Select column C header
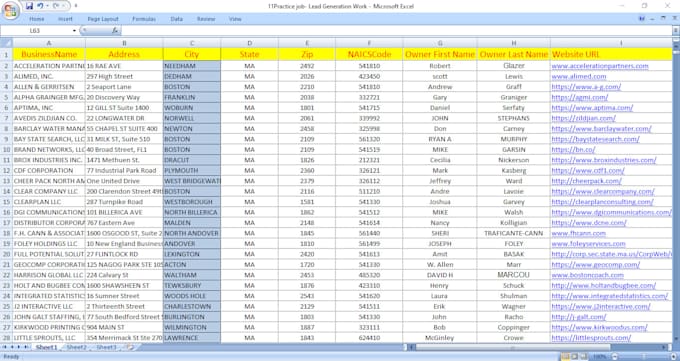Image resolution: width=680 pixels, height=361 pixels. coord(192,43)
